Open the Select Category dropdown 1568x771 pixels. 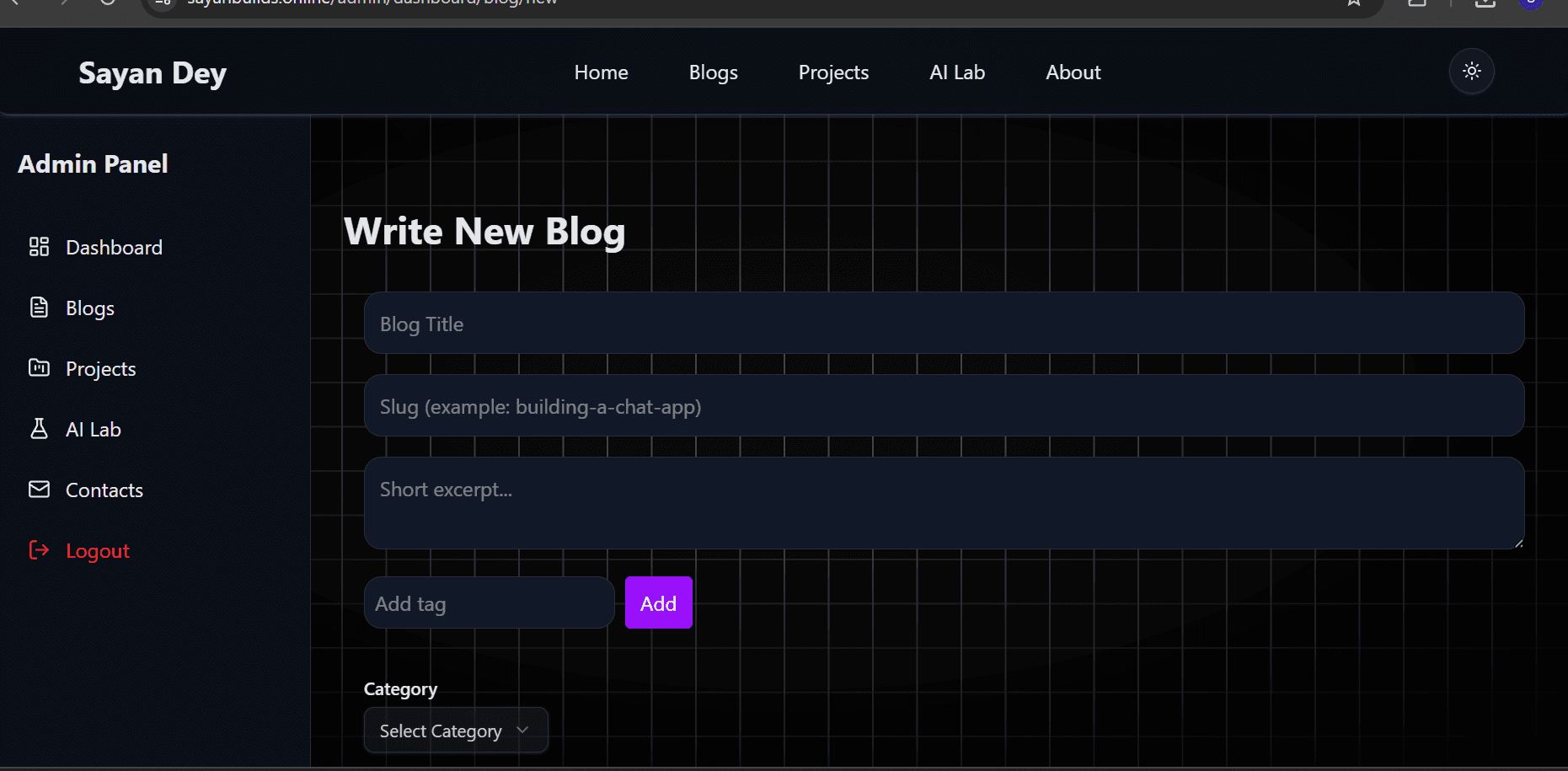click(456, 731)
